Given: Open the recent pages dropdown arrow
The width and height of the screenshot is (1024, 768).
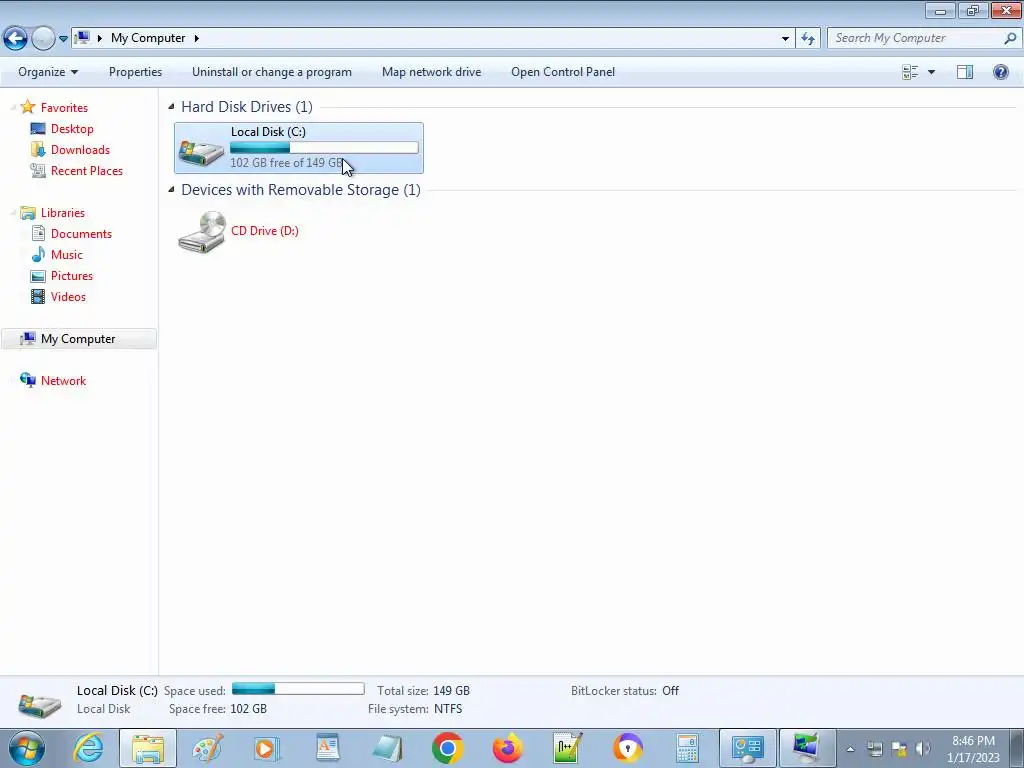Looking at the screenshot, I should click(63, 39).
